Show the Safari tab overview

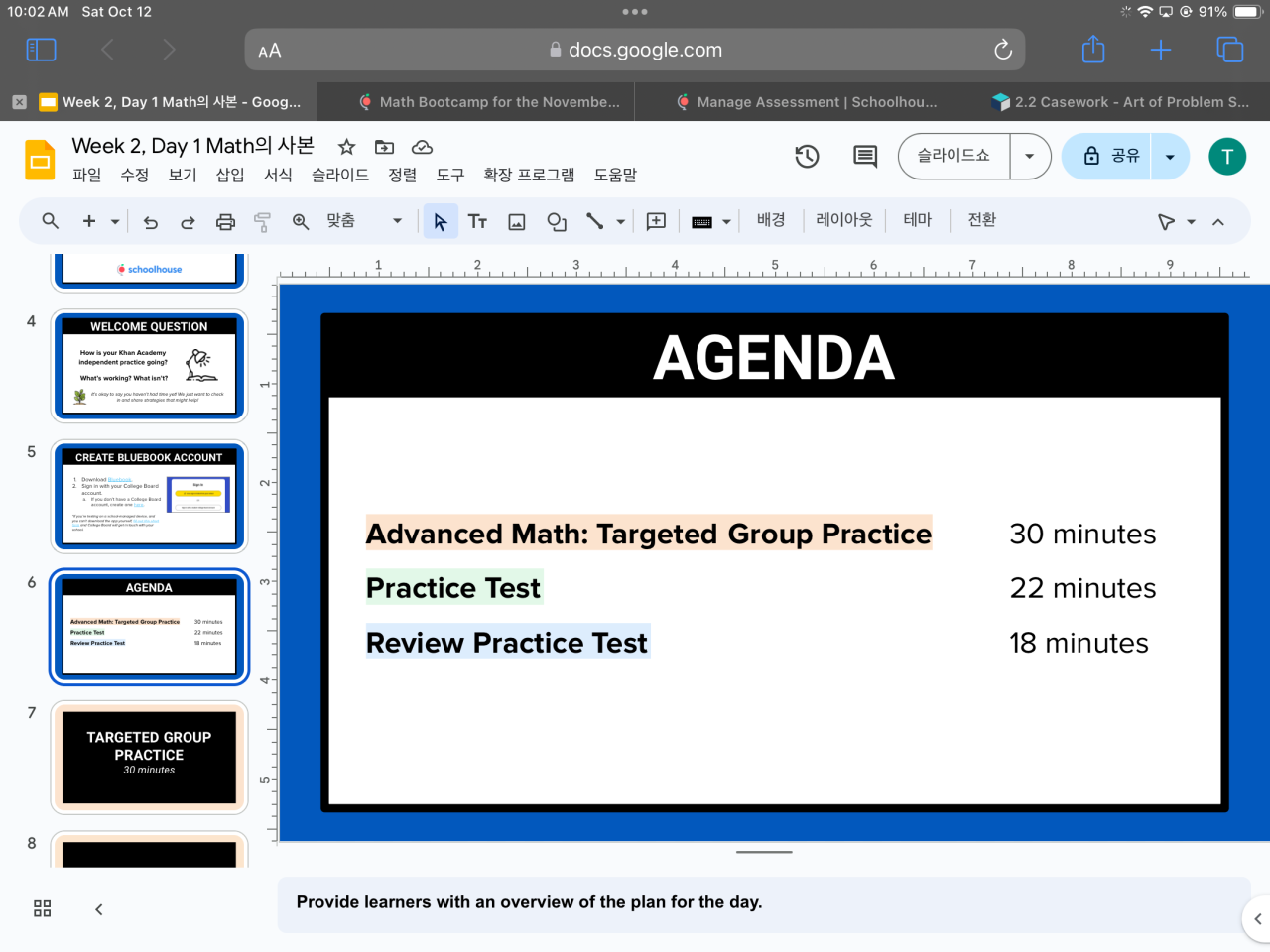pyautogui.click(x=1229, y=50)
